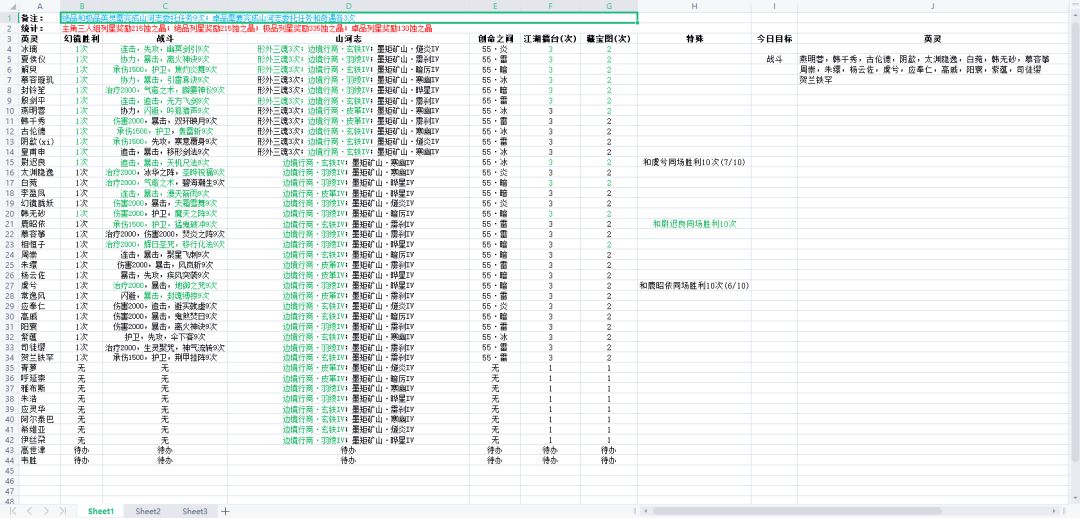Viewport: 1080px width, 518px height.
Task: Click the 朱浩 name cell
Action: tap(39, 399)
